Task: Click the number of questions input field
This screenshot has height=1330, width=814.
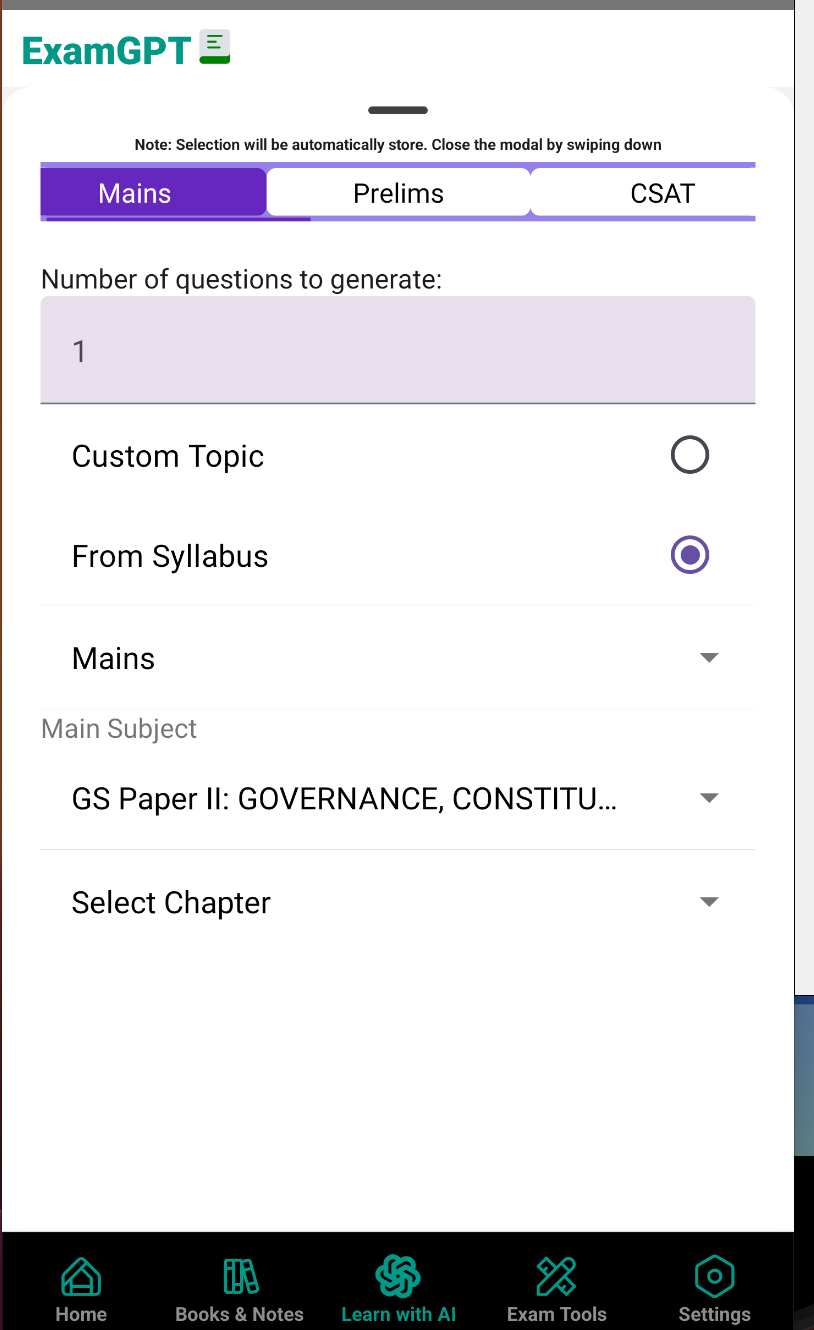Action: [x=398, y=349]
